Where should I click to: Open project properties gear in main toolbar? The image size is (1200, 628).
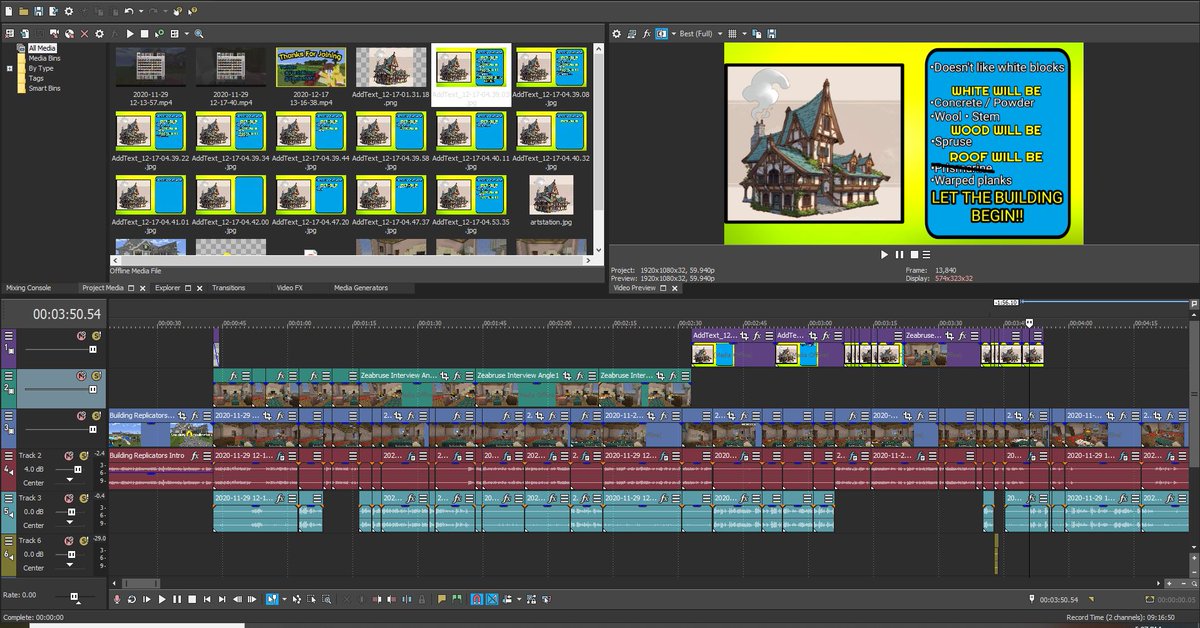(x=68, y=11)
